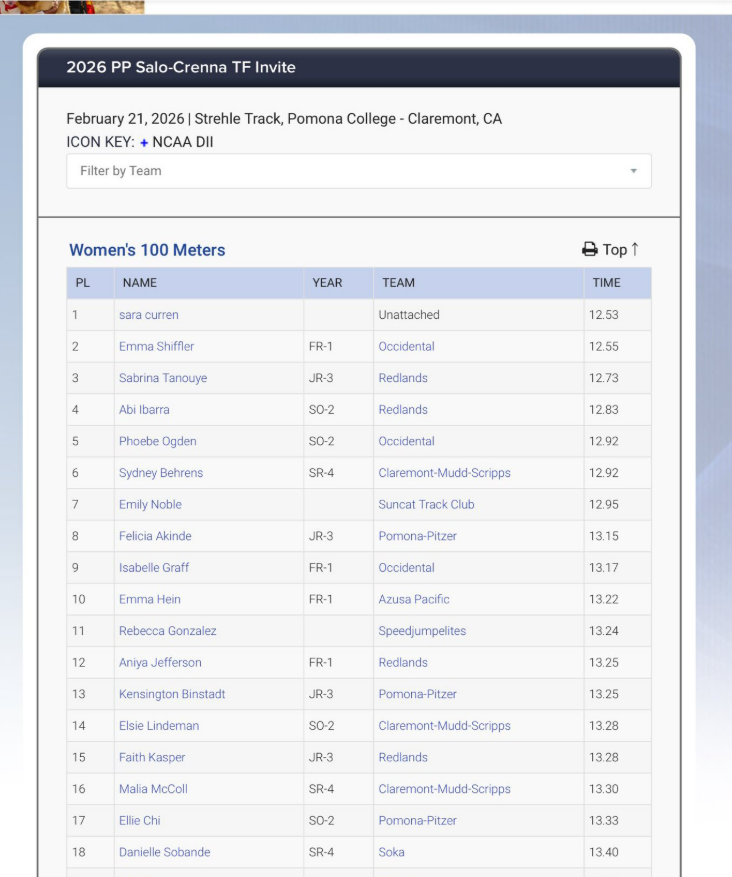The height and width of the screenshot is (877, 732).
Task: Click the TIME column header
Action: pyautogui.click(x=606, y=283)
